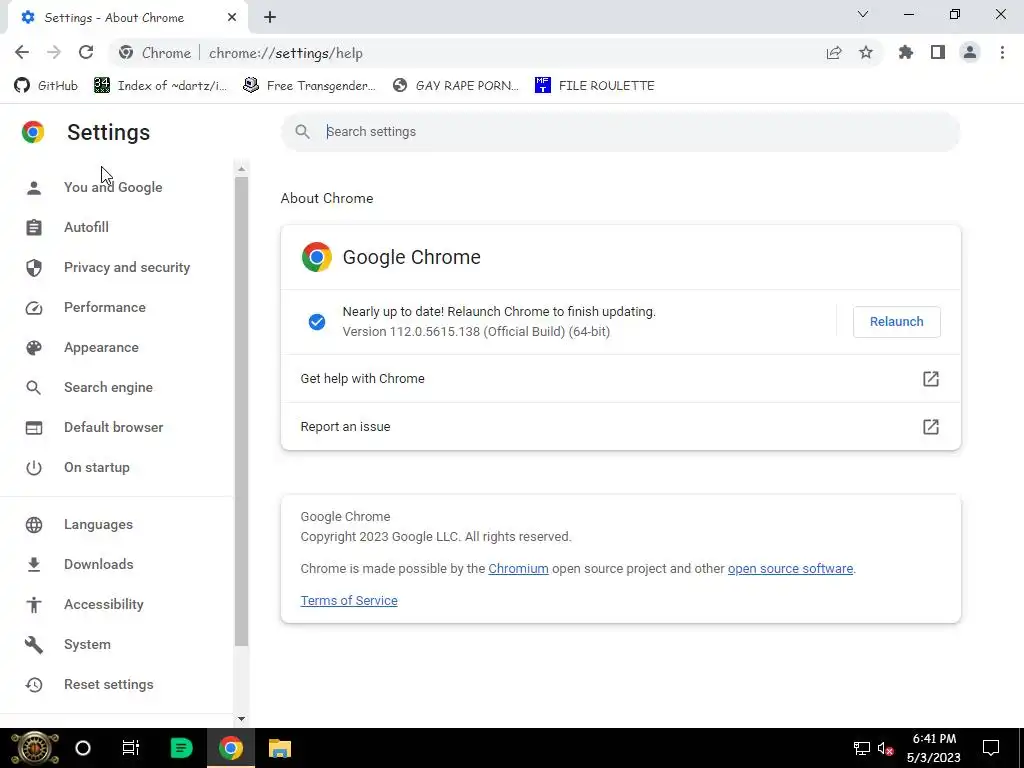This screenshot has width=1024, height=768.
Task: Open Reset settings section
Action: pyautogui.click(x=108, y=684)
